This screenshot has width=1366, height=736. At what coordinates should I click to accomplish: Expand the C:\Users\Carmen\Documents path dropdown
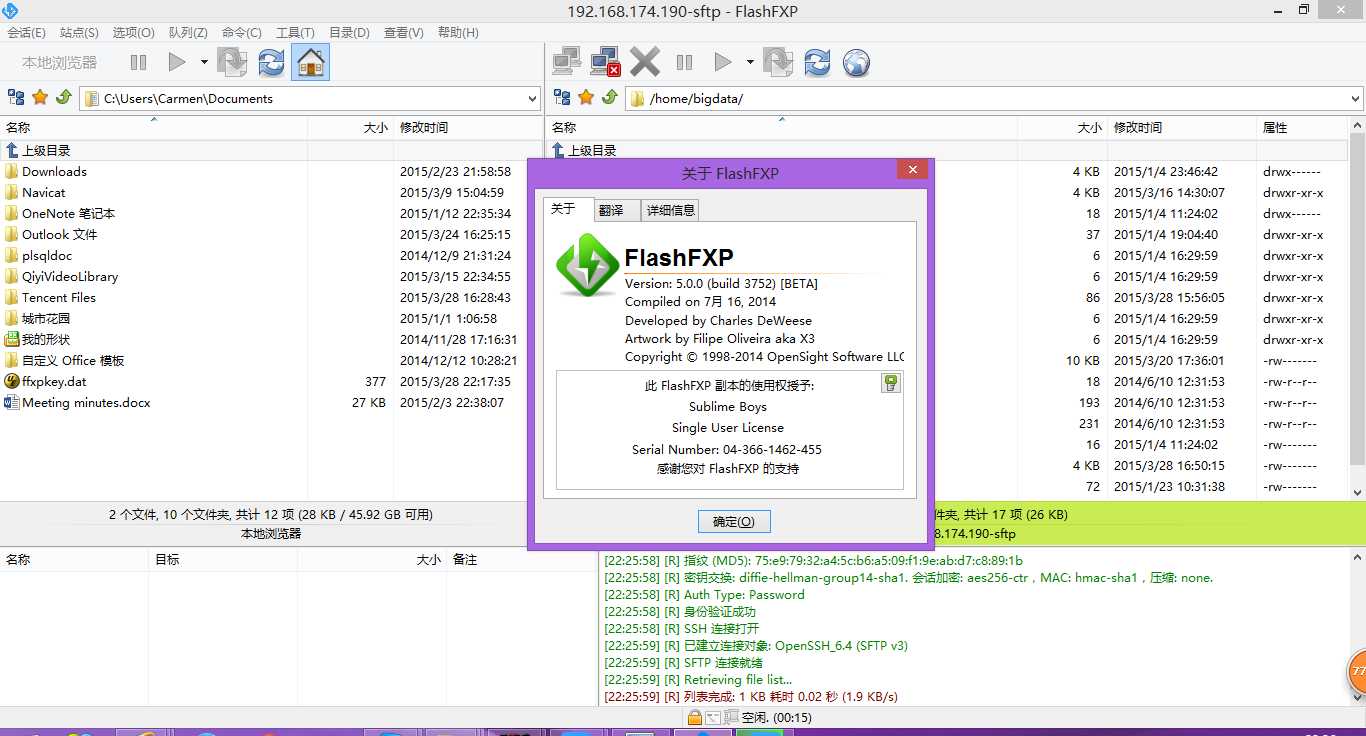531,99
